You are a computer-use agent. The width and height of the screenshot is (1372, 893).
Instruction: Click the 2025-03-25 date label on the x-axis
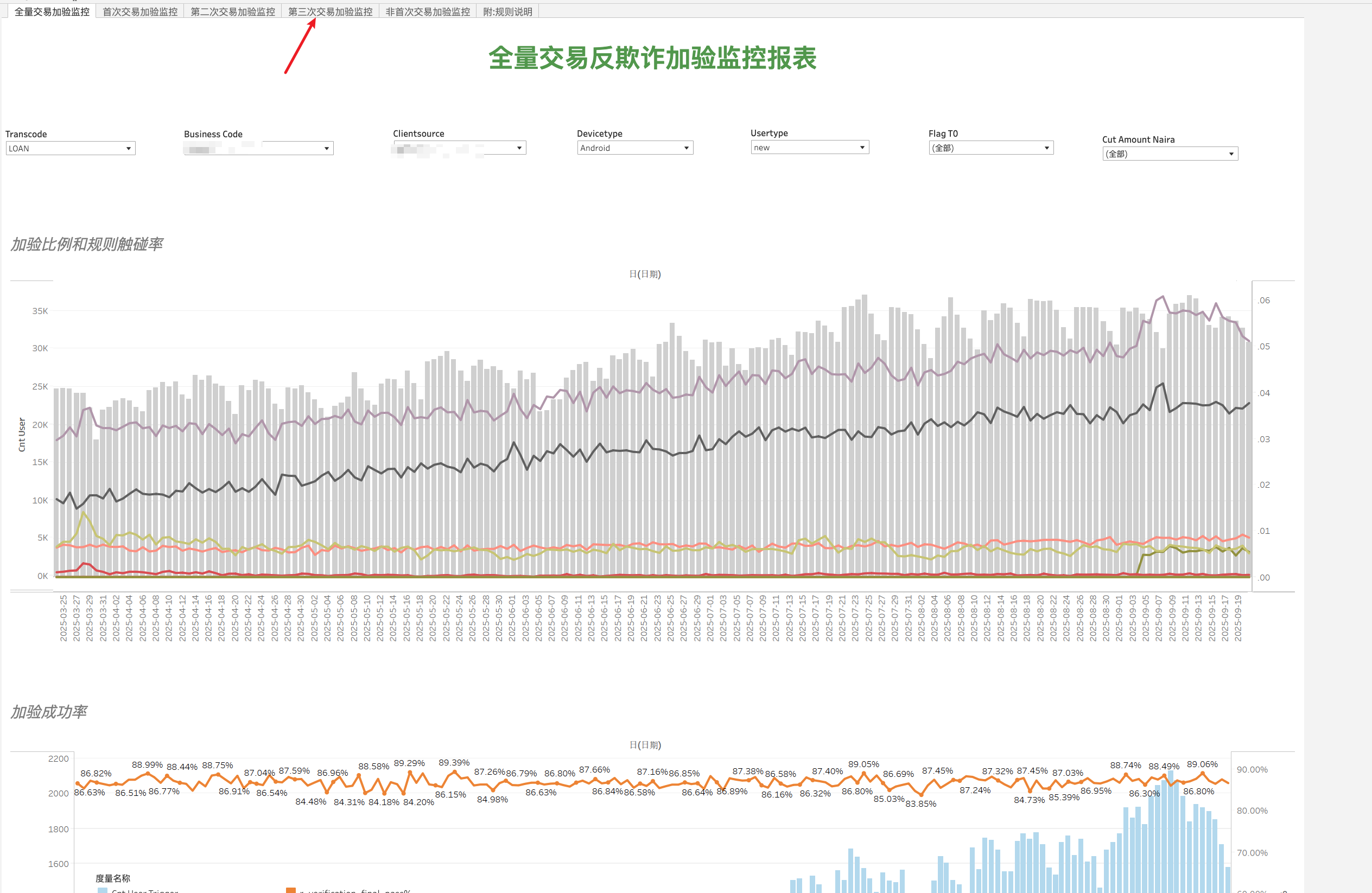click(63, 618)
